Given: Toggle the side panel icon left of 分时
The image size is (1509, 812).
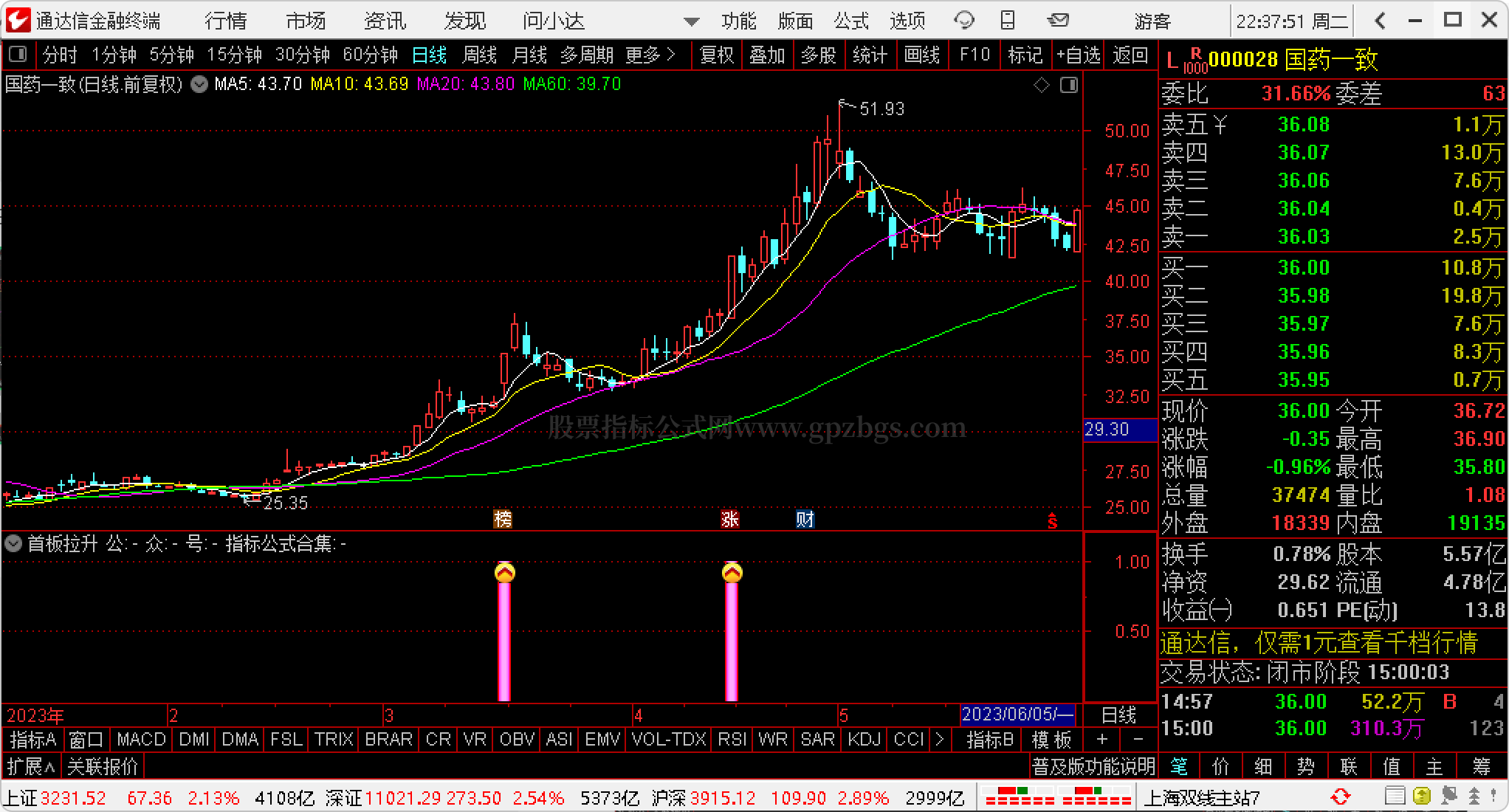Looking at the screenshot, I should coord(18,55).
